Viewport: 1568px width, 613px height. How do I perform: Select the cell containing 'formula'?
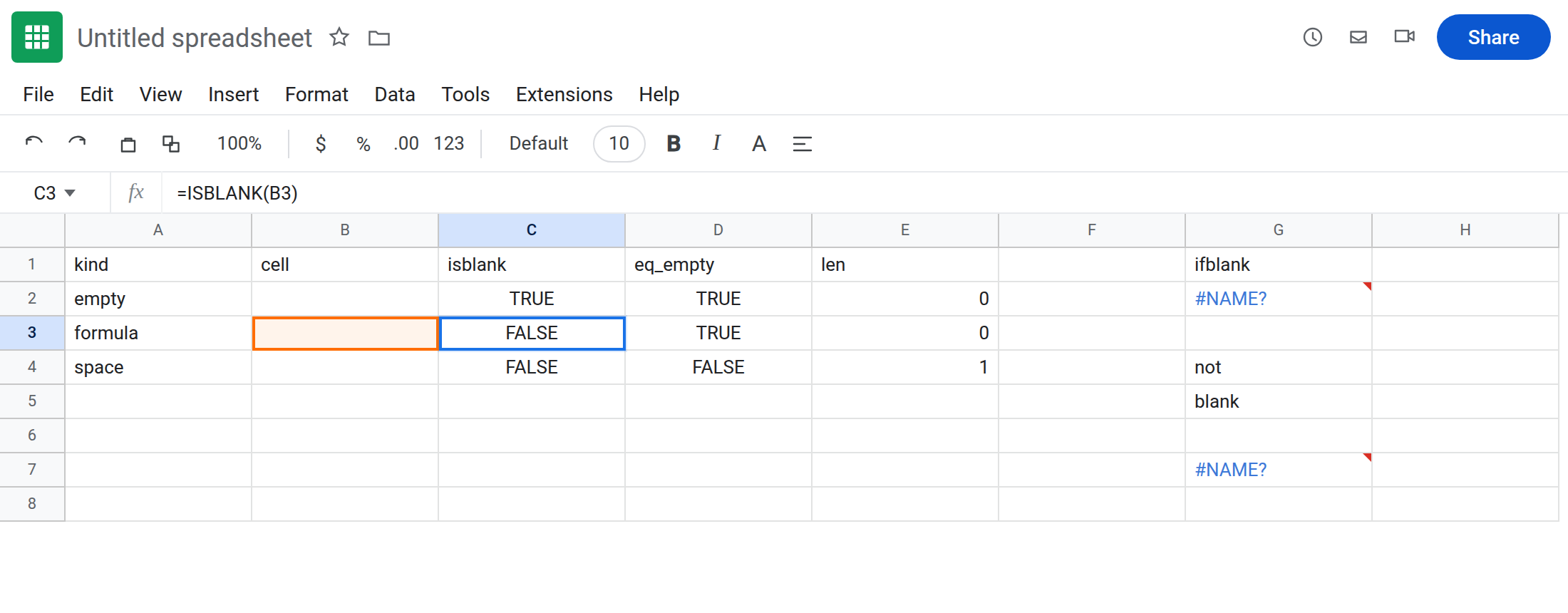click(158, 333)
